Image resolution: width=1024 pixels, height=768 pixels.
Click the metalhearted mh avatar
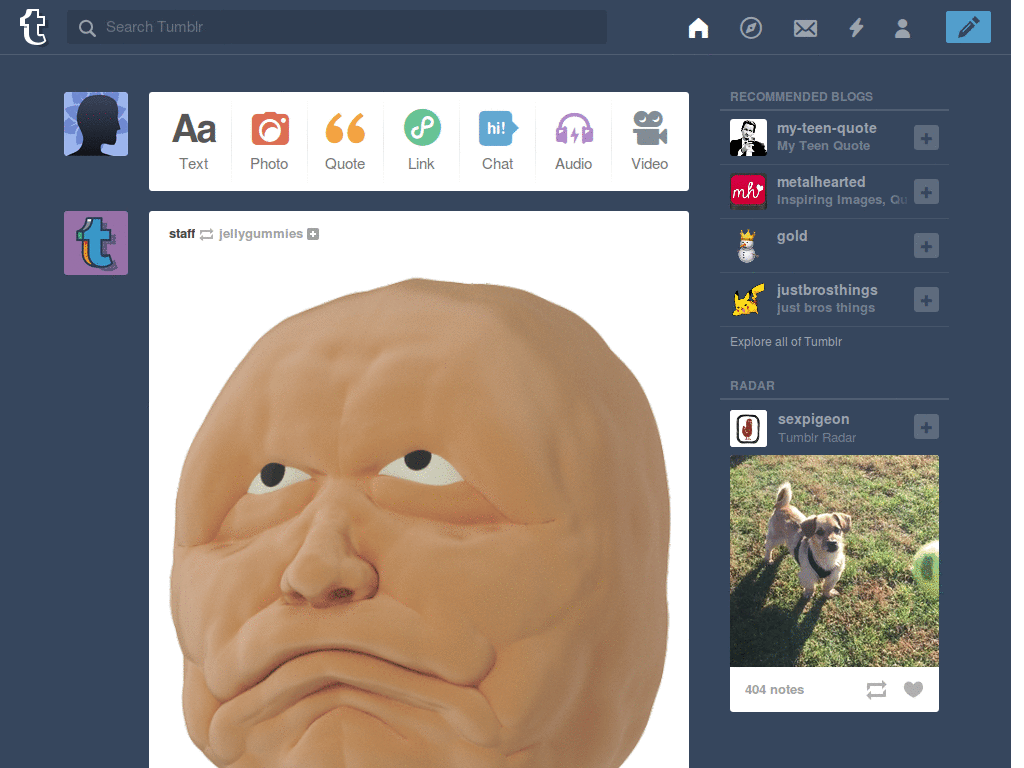click(x=748, y=191)
